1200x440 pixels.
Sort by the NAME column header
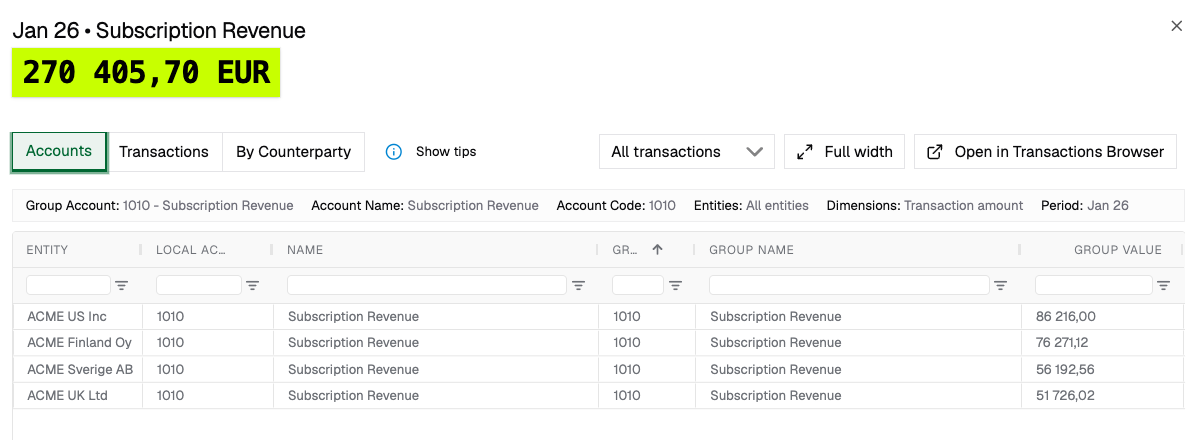(305, 250)
